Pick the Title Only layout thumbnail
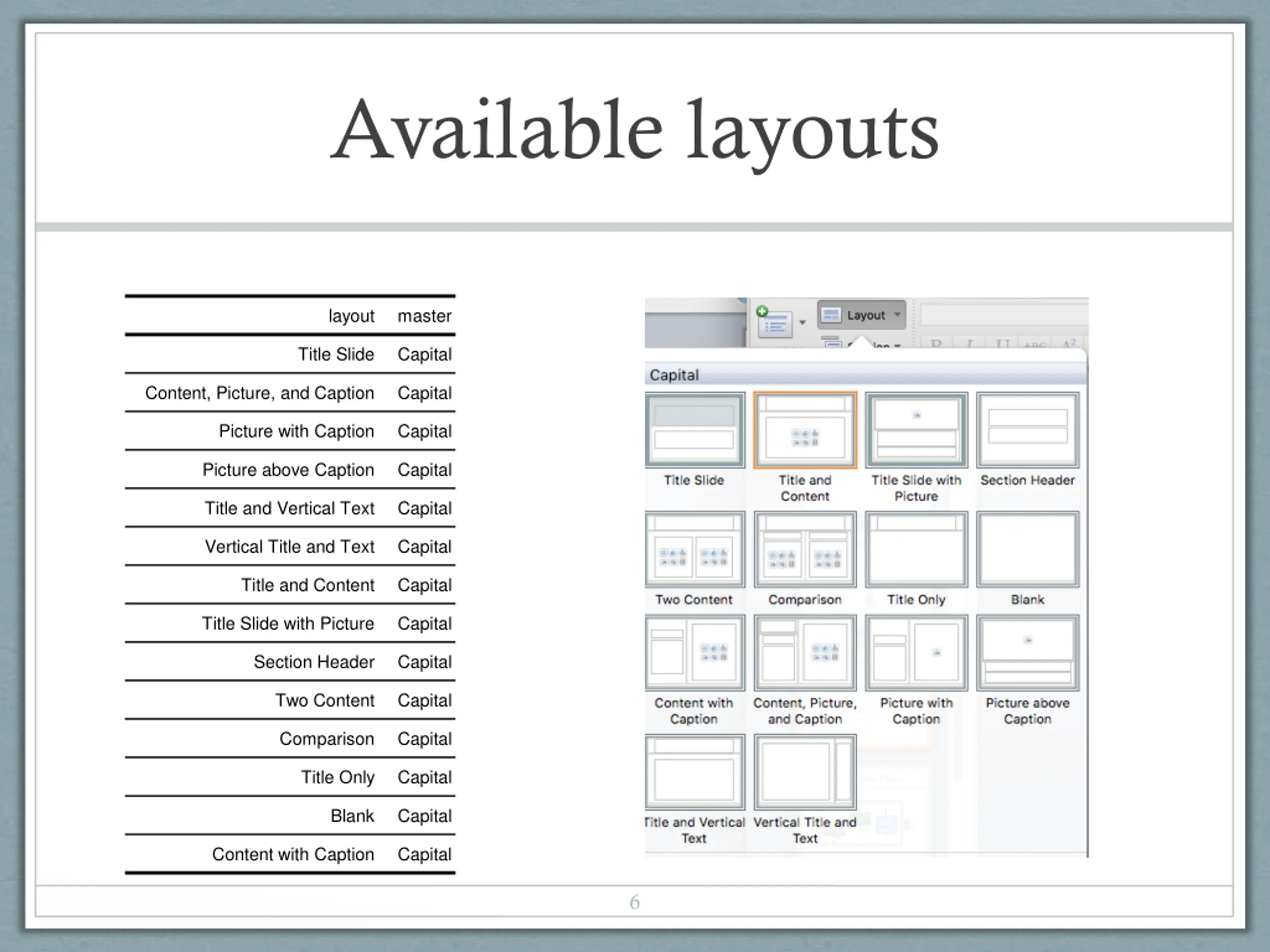The height and width of the screenshot is (952, 1270). pos(916,550)
